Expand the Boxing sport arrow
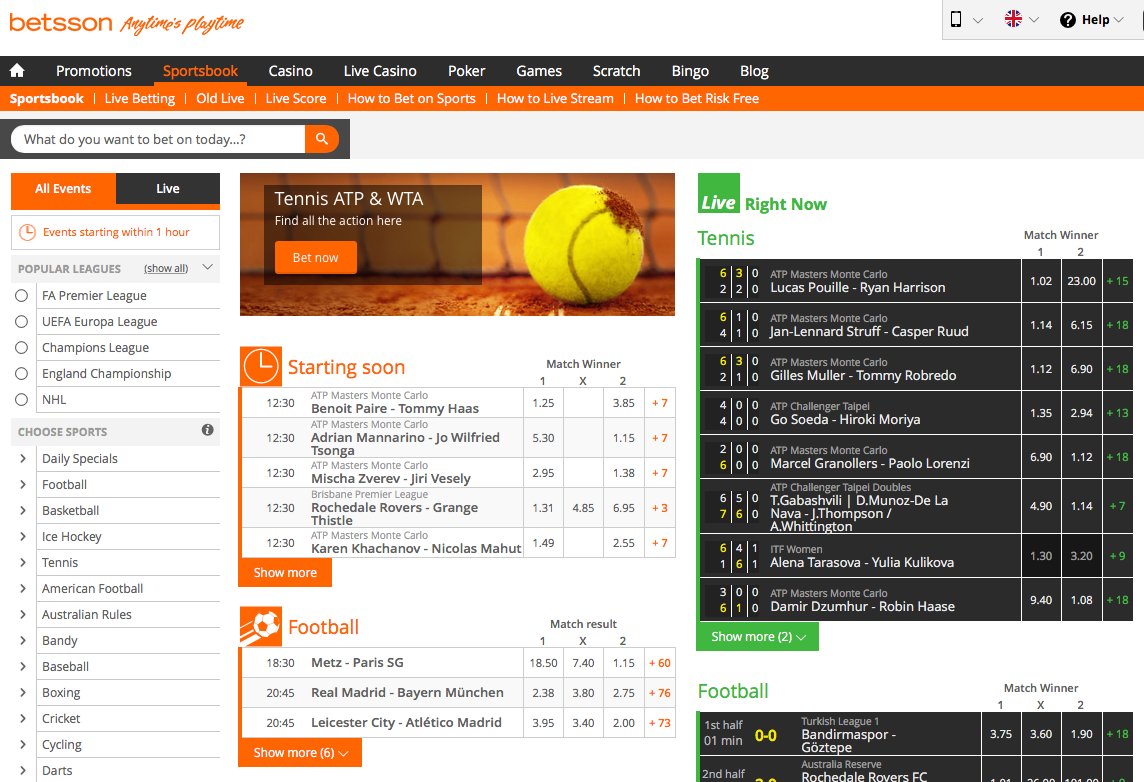The width and height of the screenshot is (1144, 782). pyautogui.click(x=23, y=692)
